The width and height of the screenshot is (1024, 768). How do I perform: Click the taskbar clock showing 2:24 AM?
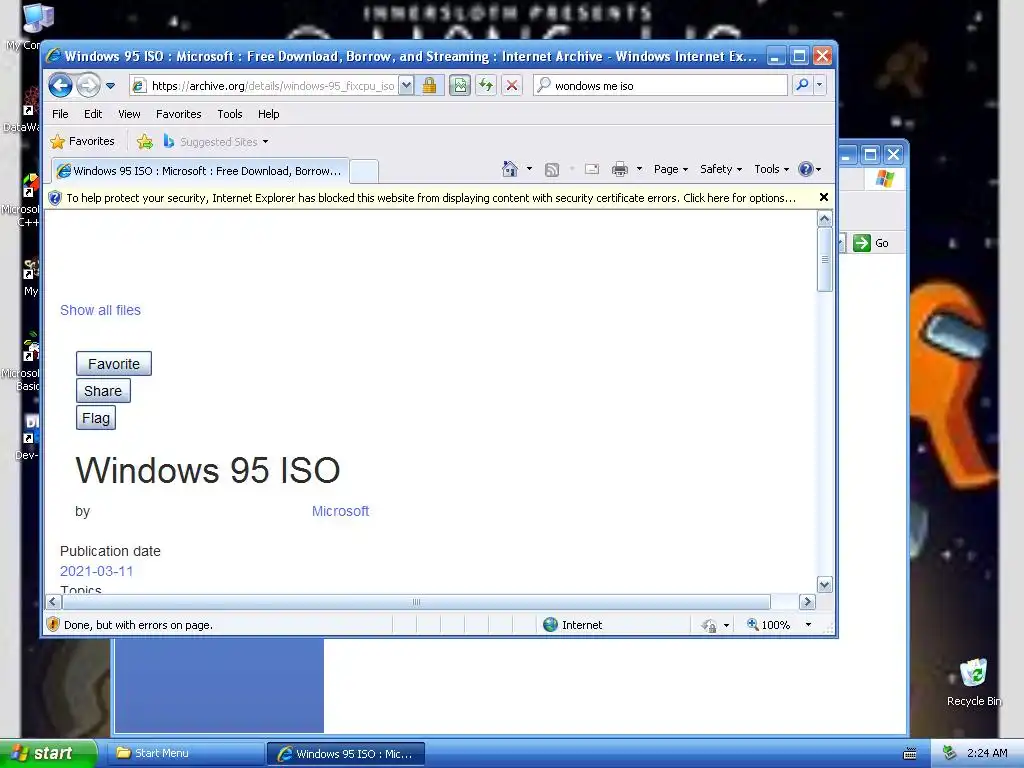click(987, 754)
